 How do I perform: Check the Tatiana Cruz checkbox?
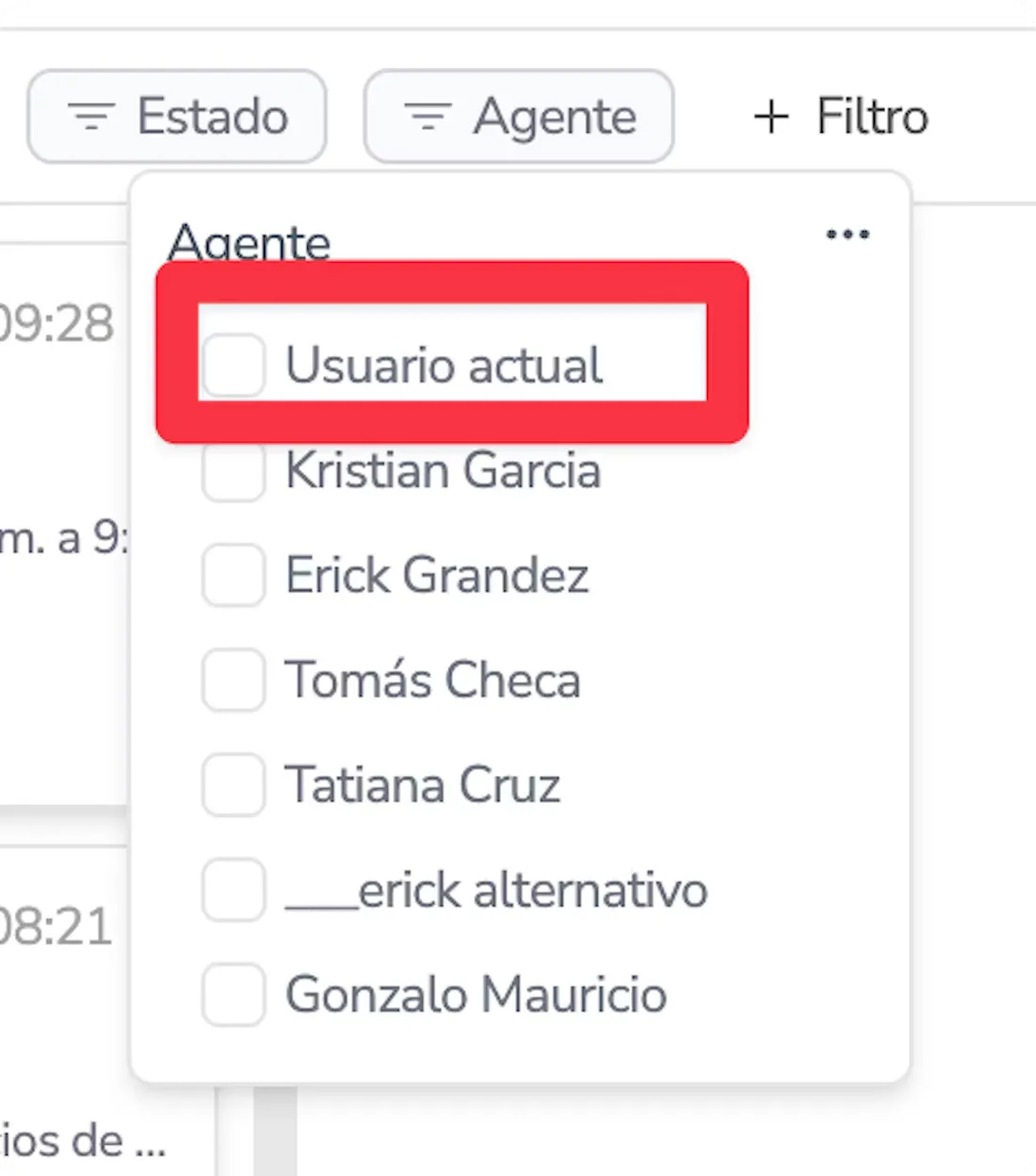[233, 785]
